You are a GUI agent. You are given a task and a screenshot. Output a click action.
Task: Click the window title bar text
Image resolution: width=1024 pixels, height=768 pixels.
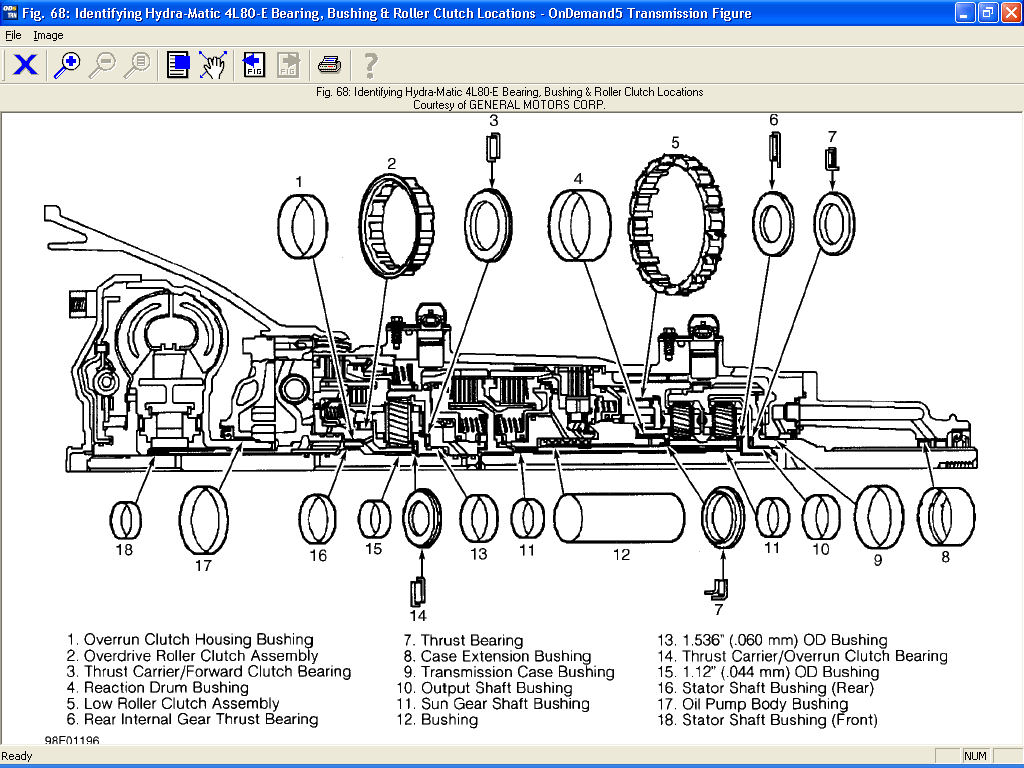(387, 13)
